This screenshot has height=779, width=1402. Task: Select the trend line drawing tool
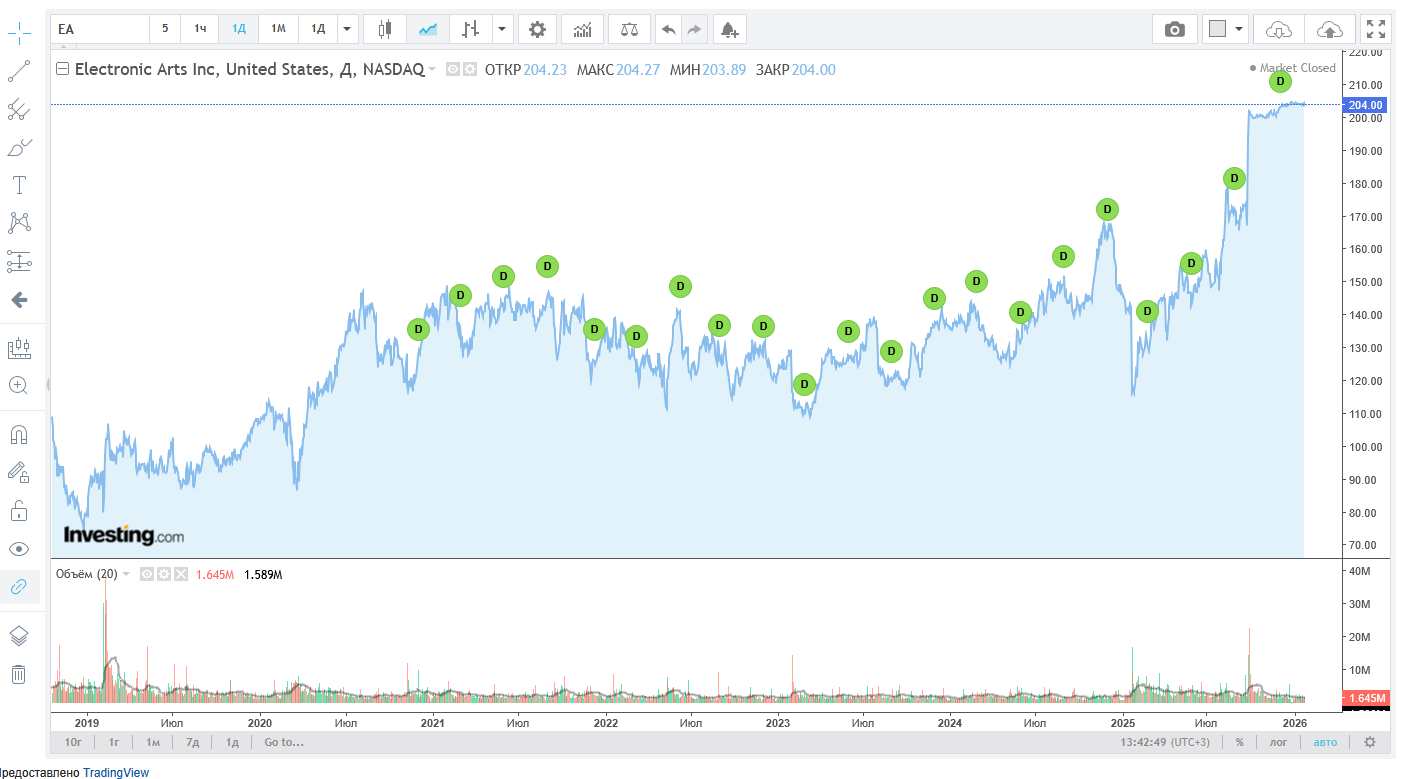[x=19, y=71]
